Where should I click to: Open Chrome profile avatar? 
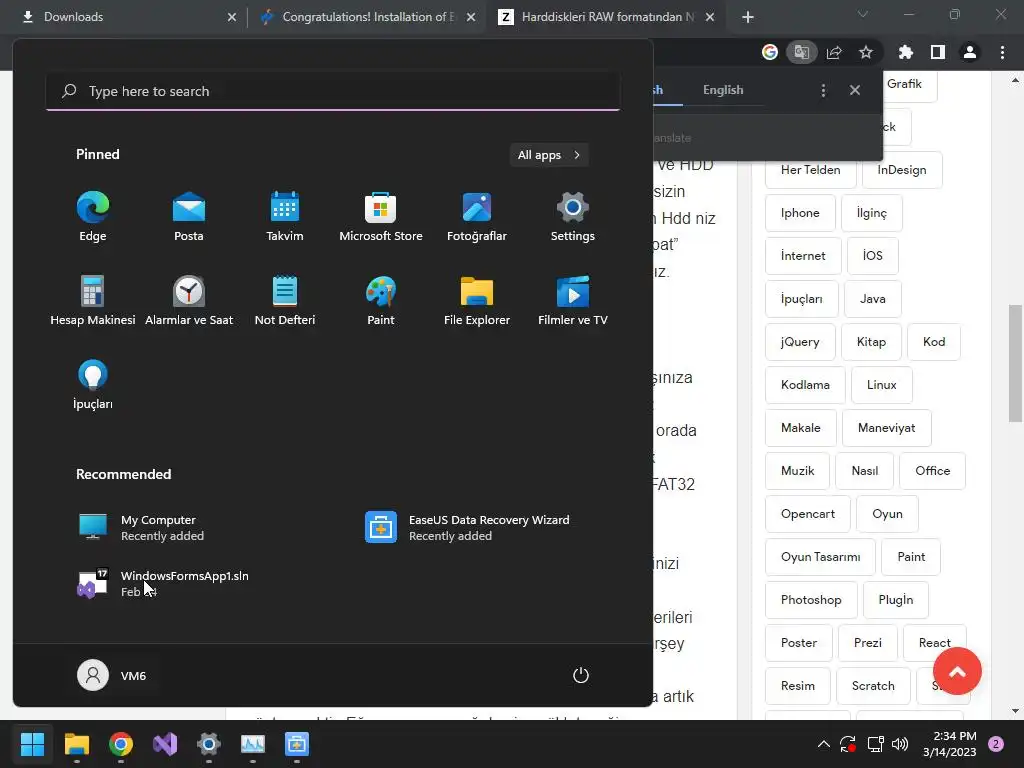coord(970,52)
